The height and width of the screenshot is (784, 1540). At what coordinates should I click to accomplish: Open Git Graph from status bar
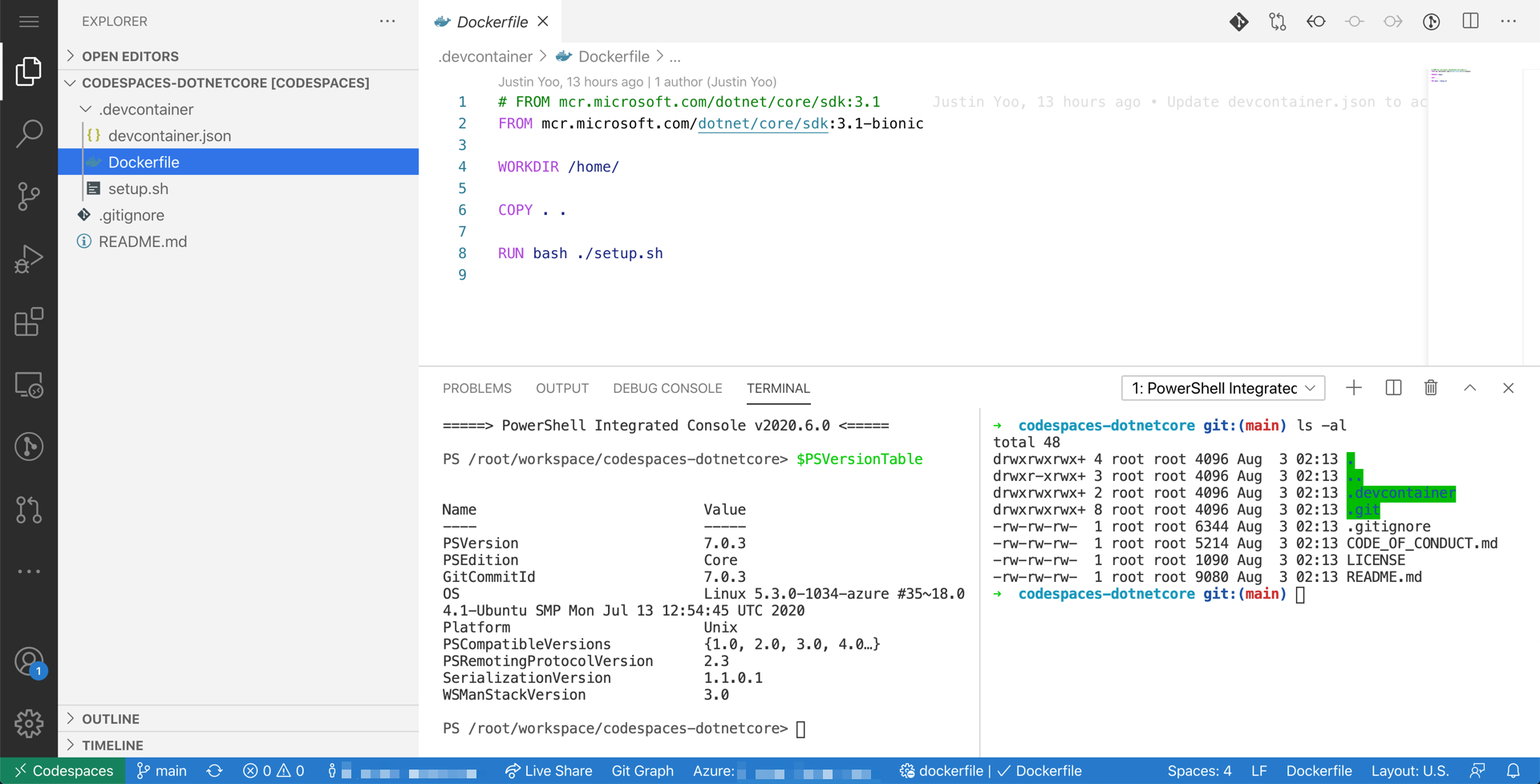click(642, 771)
